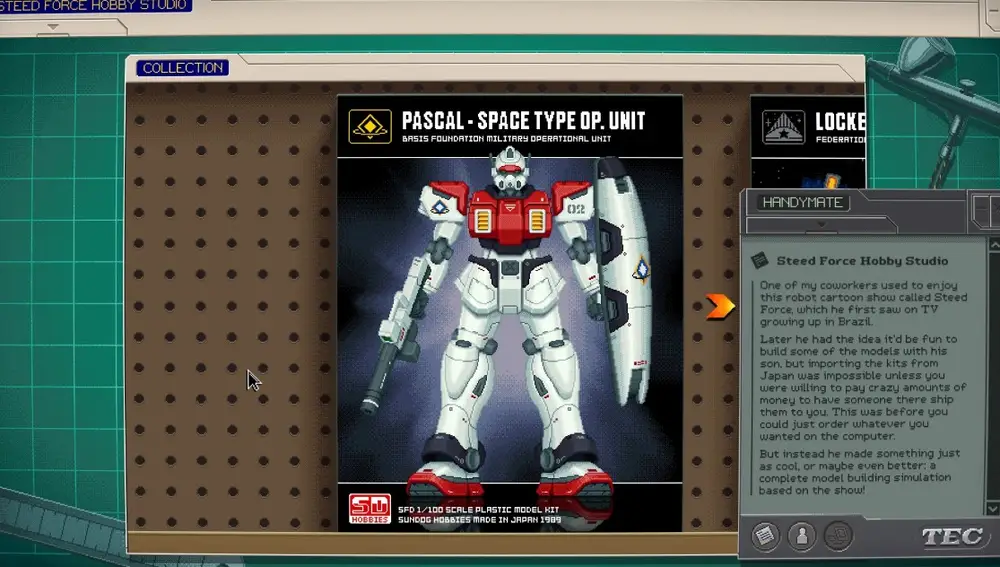This screenshot has width=1000, height=567.
Task: Click the Basis Foundation emblem on Pascal box
Action: [370, 126]
